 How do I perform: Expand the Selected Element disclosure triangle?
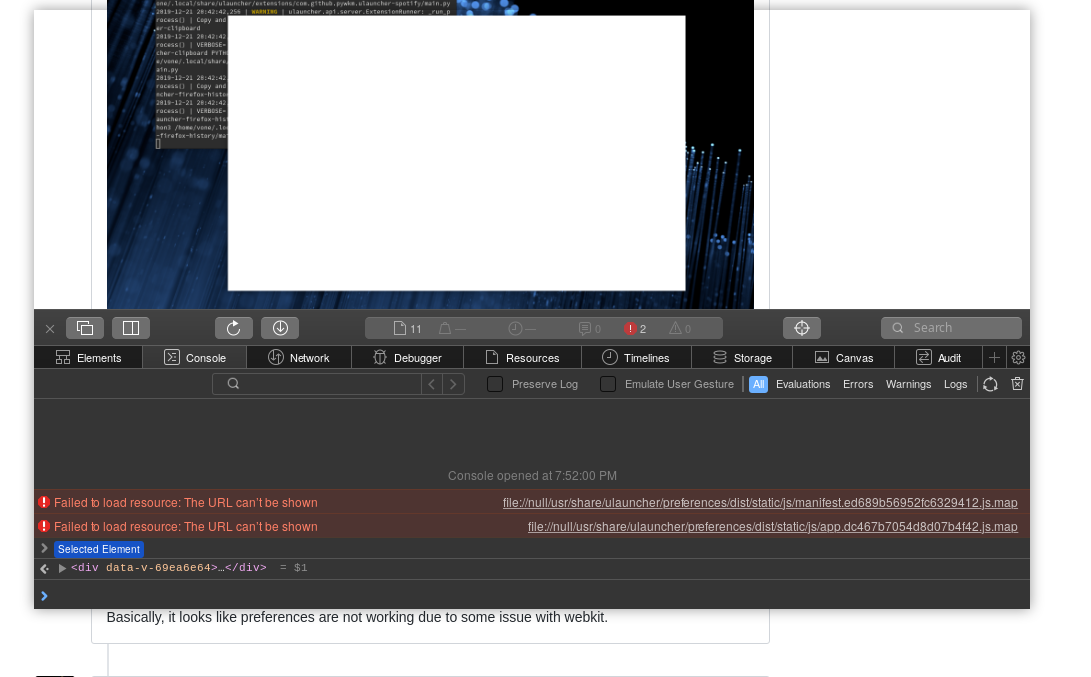coord(44,548)
